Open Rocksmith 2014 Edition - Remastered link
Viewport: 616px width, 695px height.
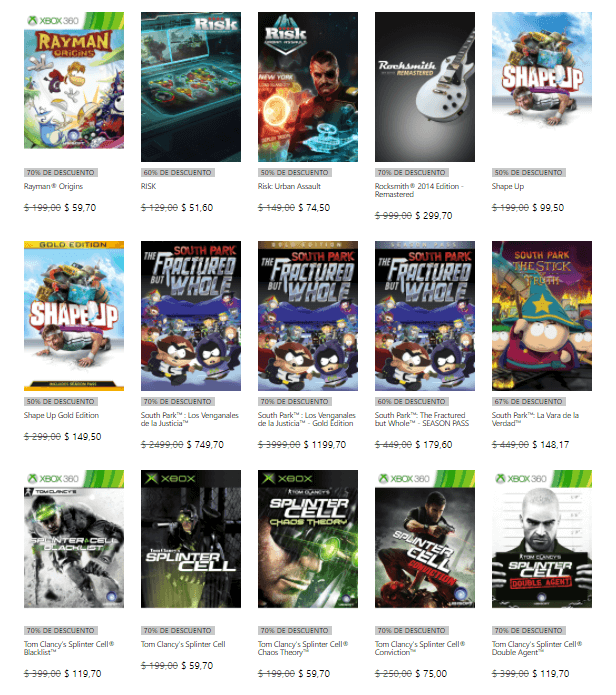click(x=419, y=191)
